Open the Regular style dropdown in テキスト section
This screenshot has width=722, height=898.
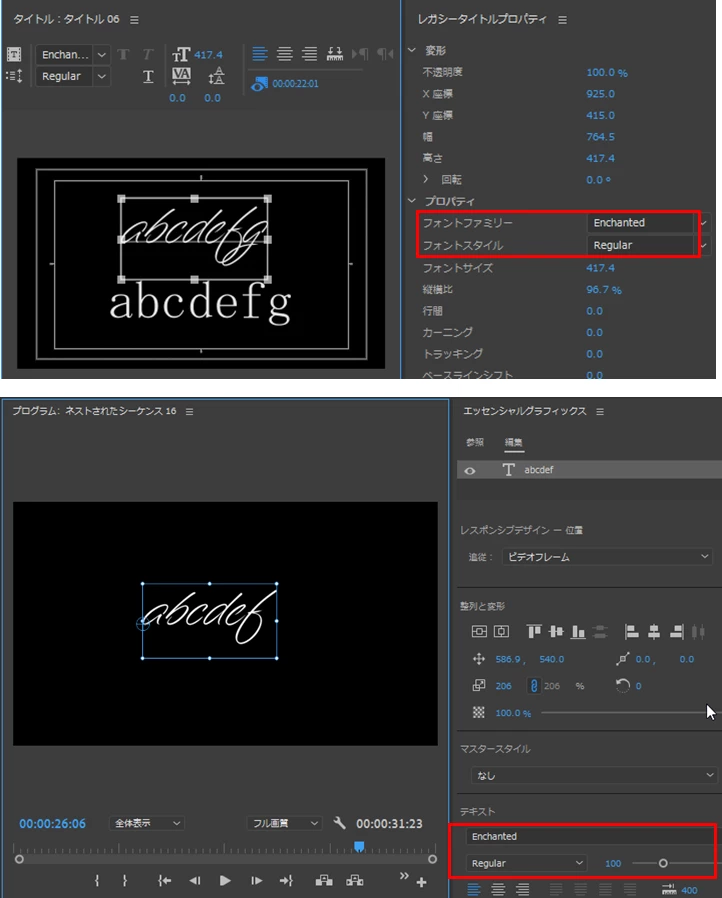pyautogui.click(x=526, y=863)
